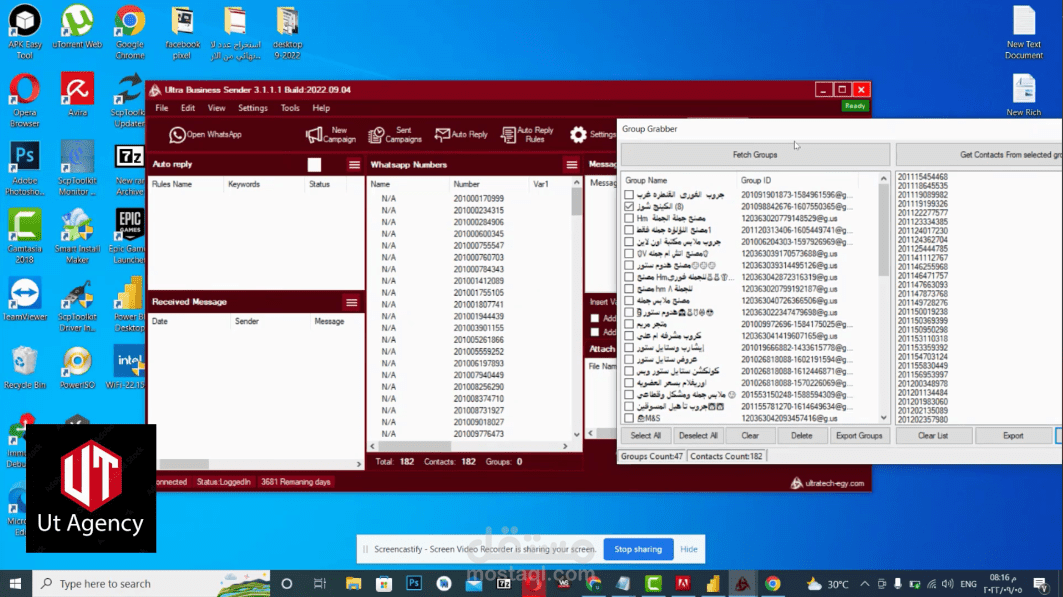This screenshot has width=1063, height=597.
Task: Click the Type here to search box
Action: pyautogui.click(x=151, y=583)
